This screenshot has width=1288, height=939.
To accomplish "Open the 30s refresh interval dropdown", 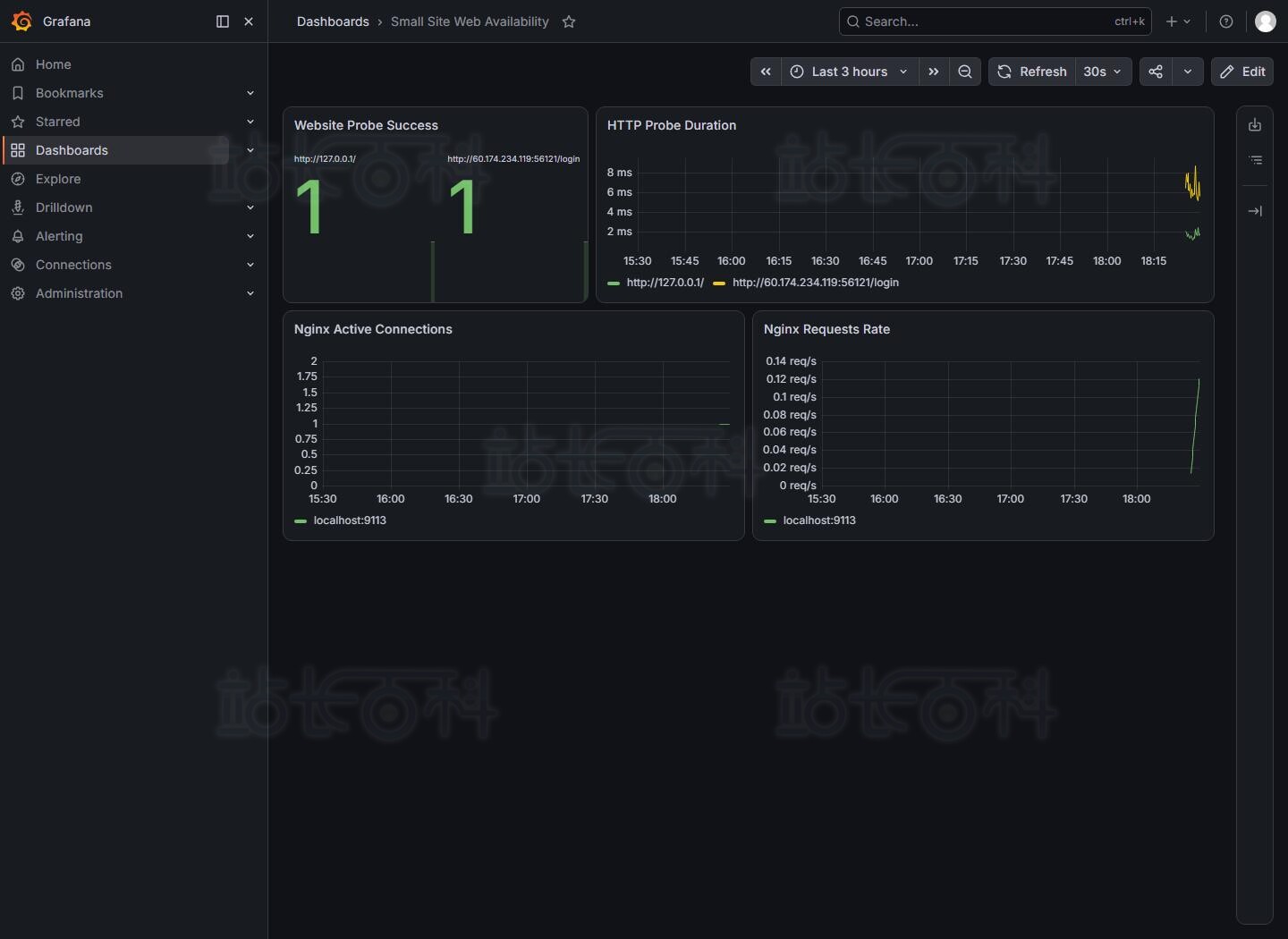I will pos(1103,72).
